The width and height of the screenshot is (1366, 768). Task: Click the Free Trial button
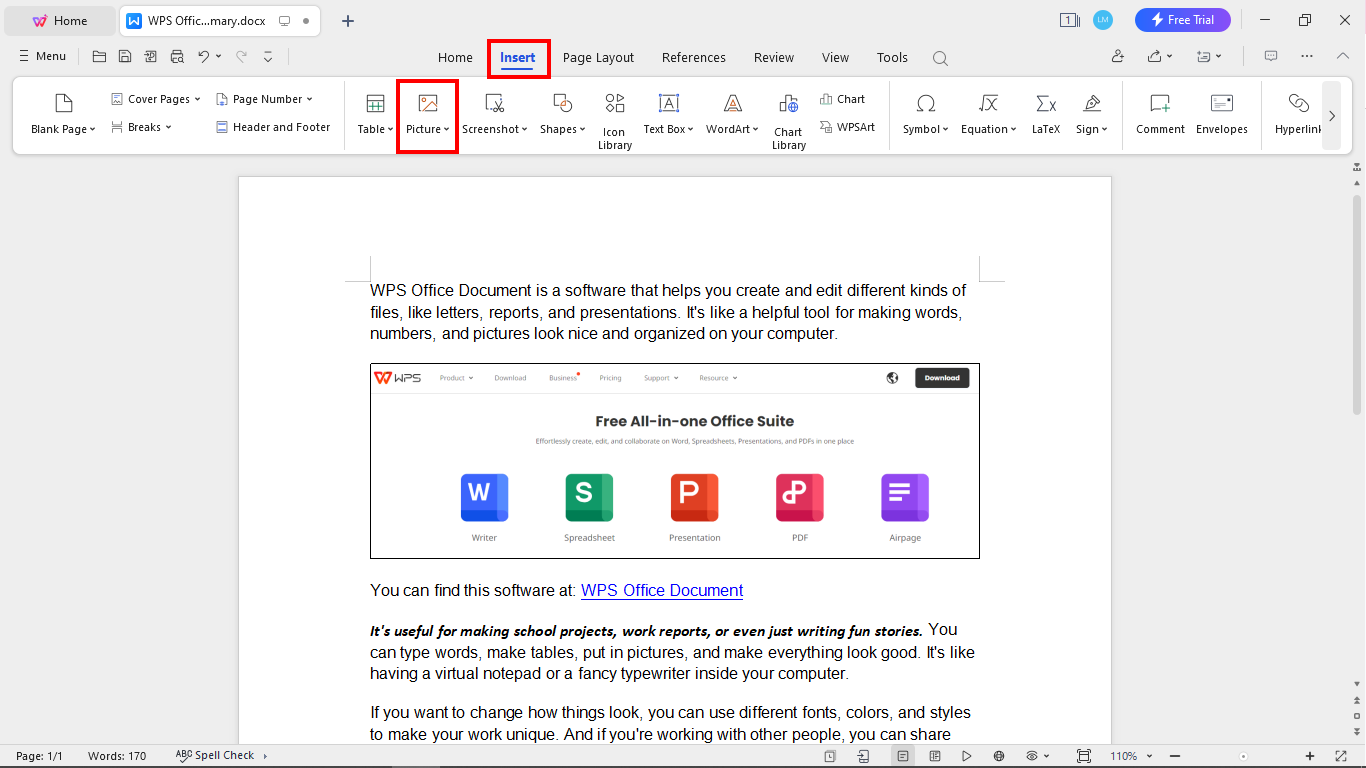tap(1183, 19)
